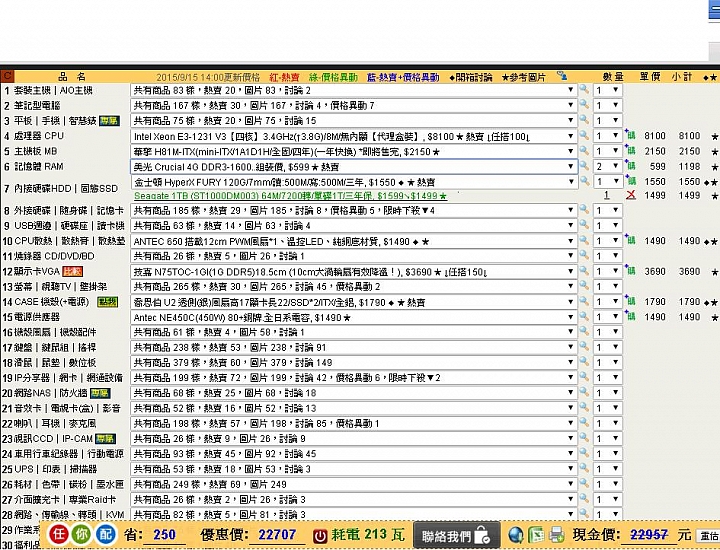Click the red power icon beside 耗電

coord(320,535)
